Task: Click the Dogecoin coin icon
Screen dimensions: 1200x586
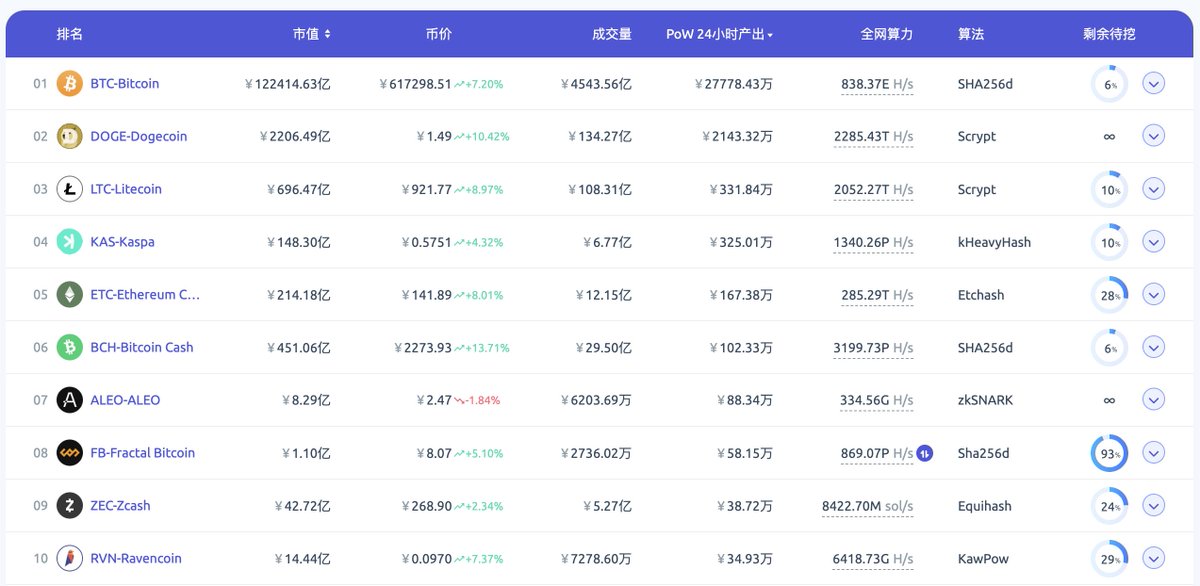Action: 68,135
